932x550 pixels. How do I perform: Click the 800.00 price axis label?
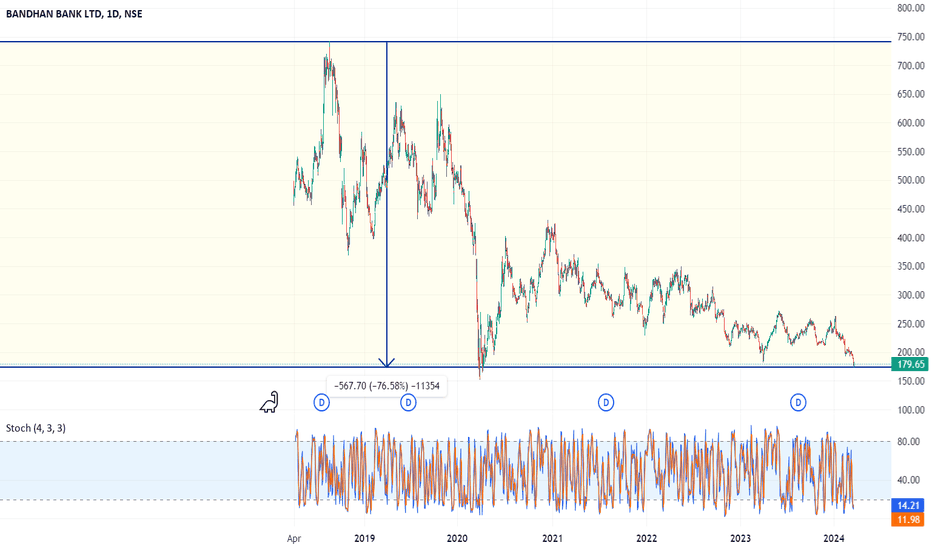(x=911, y=8)
